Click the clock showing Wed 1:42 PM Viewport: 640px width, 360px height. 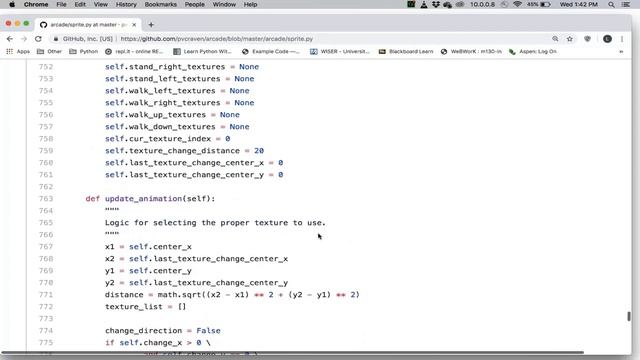click(x=578, y=4)
